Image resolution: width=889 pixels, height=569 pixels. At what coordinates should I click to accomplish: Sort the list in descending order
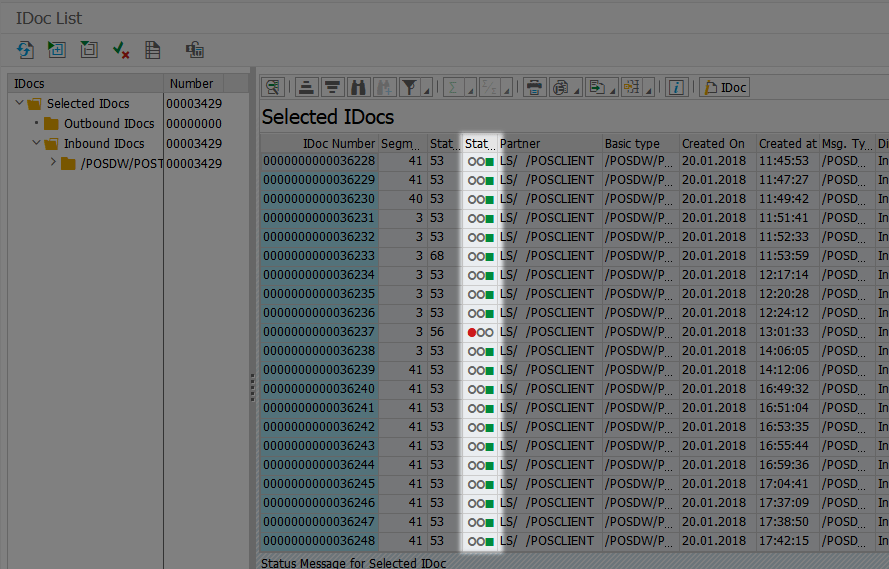tap(333, 87)
